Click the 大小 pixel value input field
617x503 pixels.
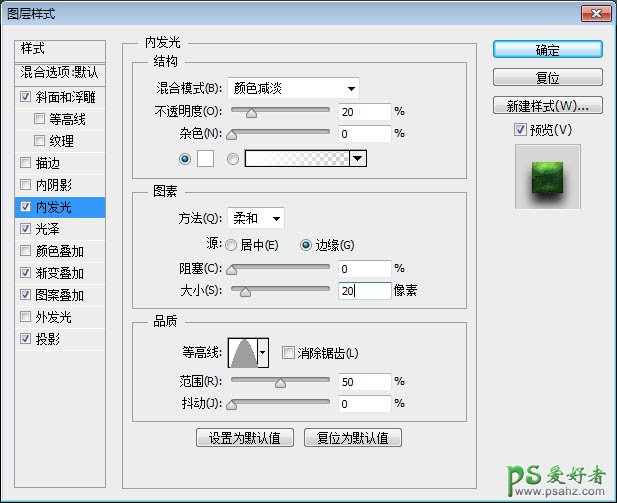pos(362,291)
